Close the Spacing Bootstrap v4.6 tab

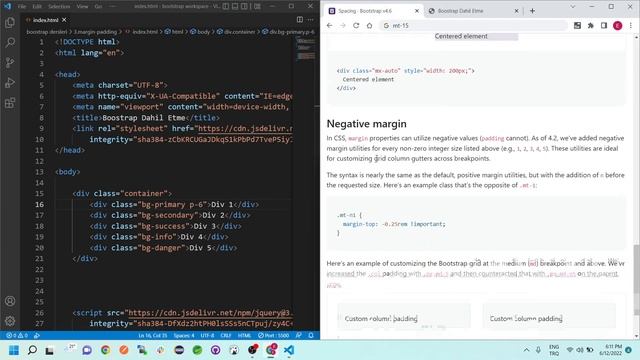coord(417,11)
